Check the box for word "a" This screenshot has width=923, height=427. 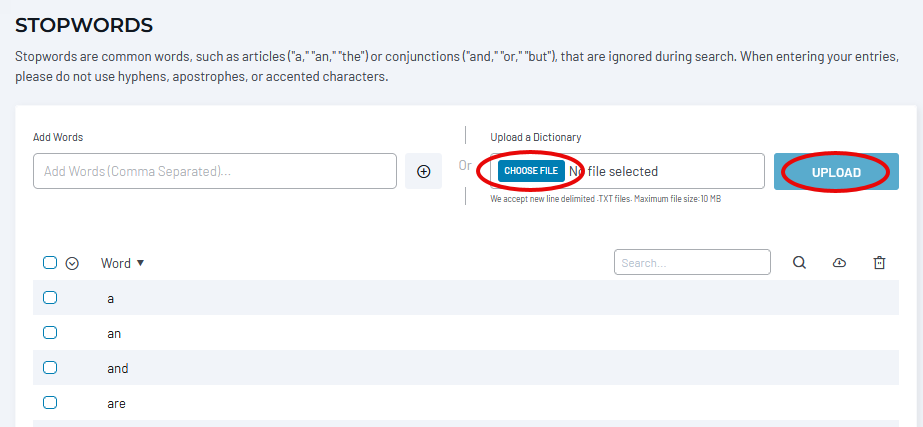[x=50, y=297]
